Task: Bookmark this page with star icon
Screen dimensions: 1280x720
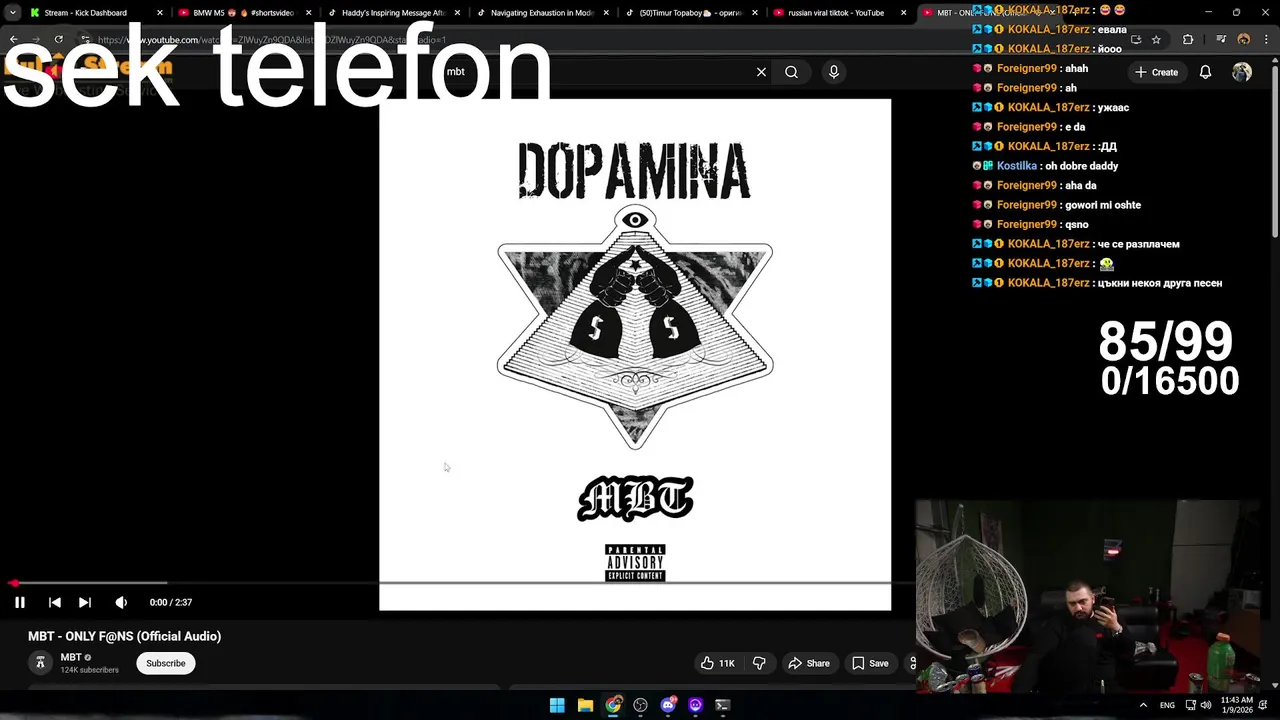Action: click(1156, 40)
